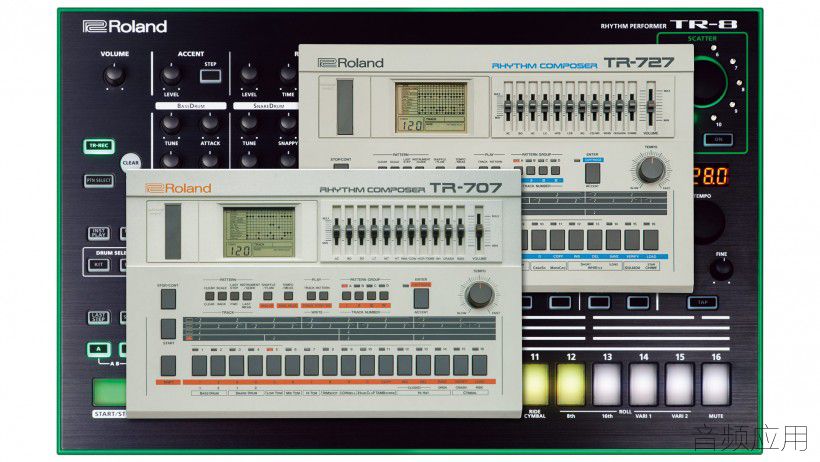Select variation A on the TR-8

click(99, 349)
